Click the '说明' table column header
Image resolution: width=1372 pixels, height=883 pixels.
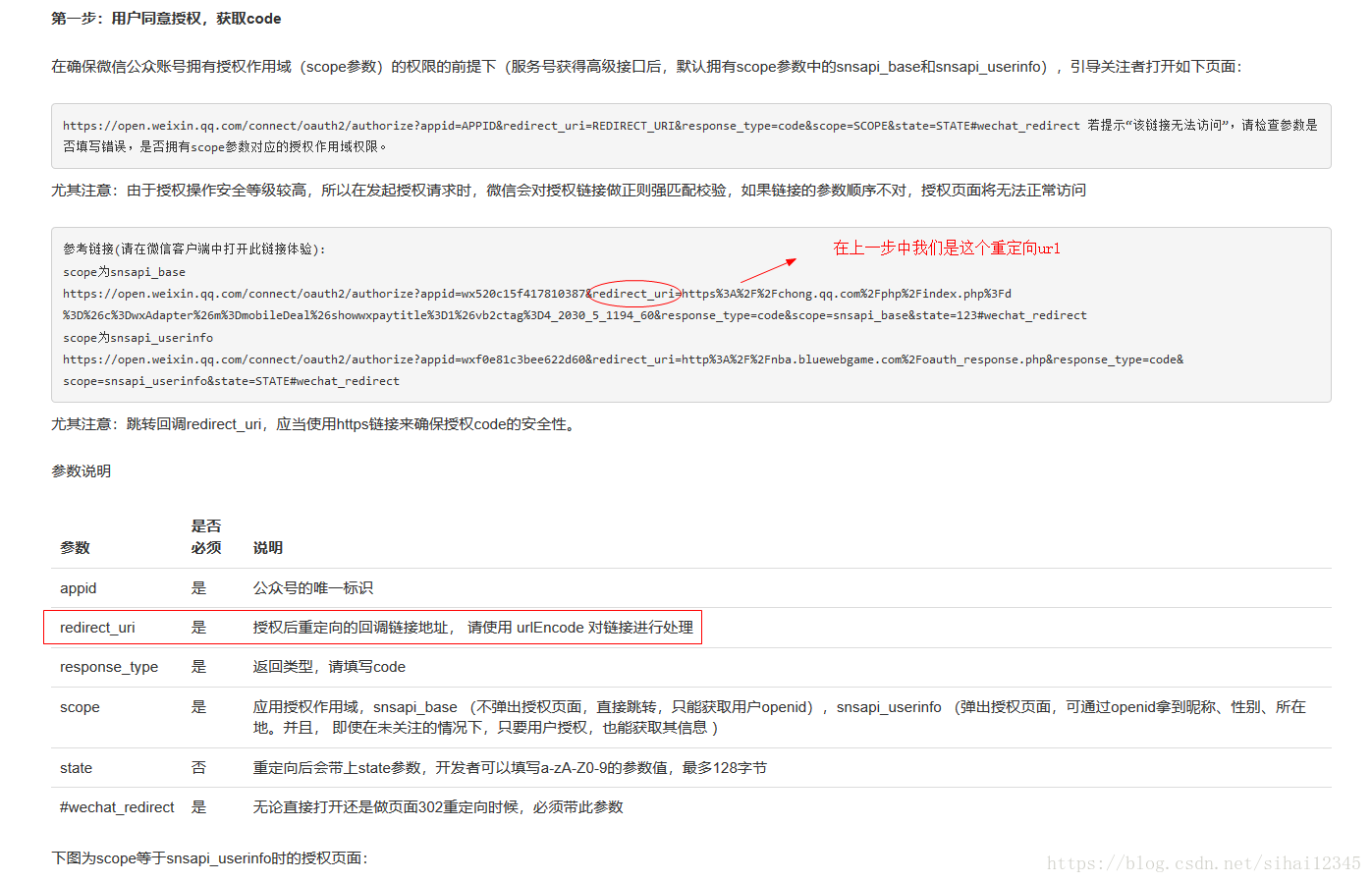[267, 548]
